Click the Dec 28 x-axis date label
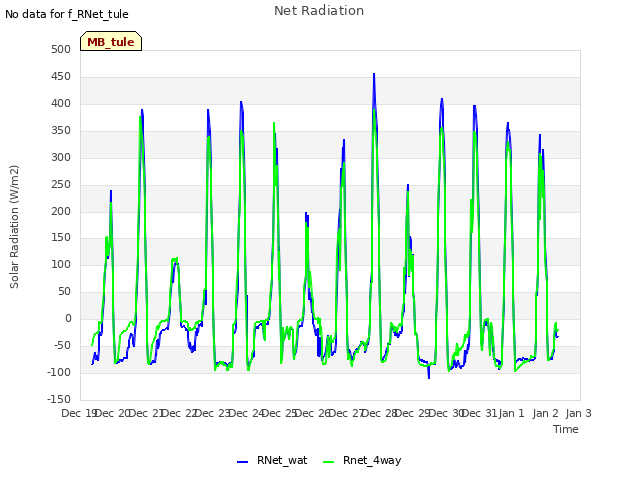This screenshot has height=480, width=640. tap(380, 413)
